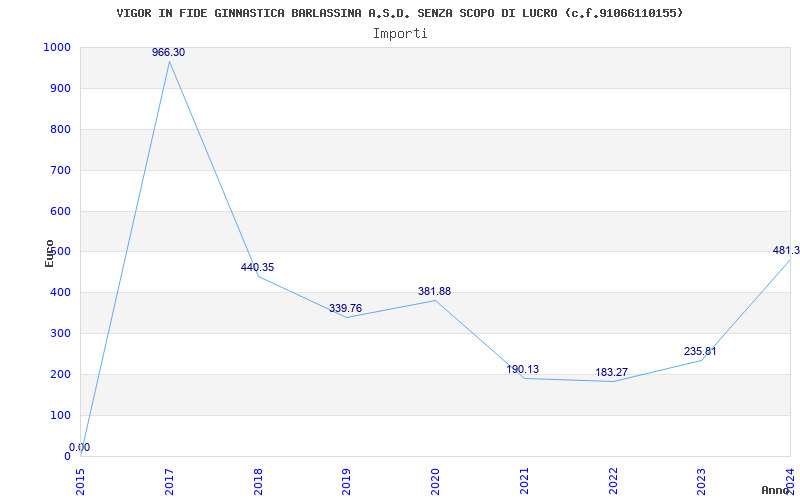800x500 pixels.
Task: Click the 190.13 data label
Action: (522, 369)
